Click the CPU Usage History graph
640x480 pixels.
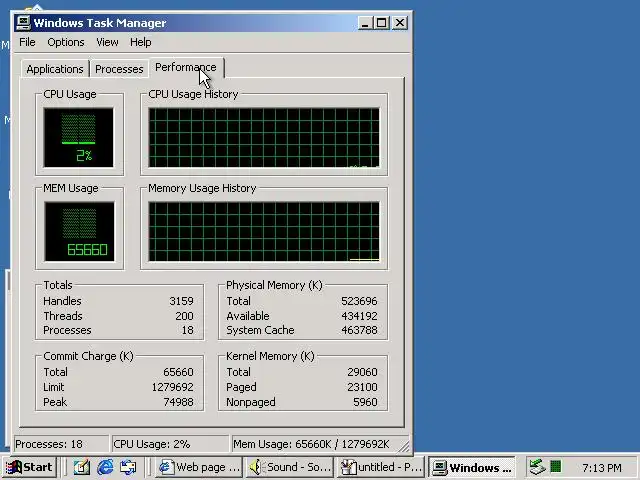264,138
